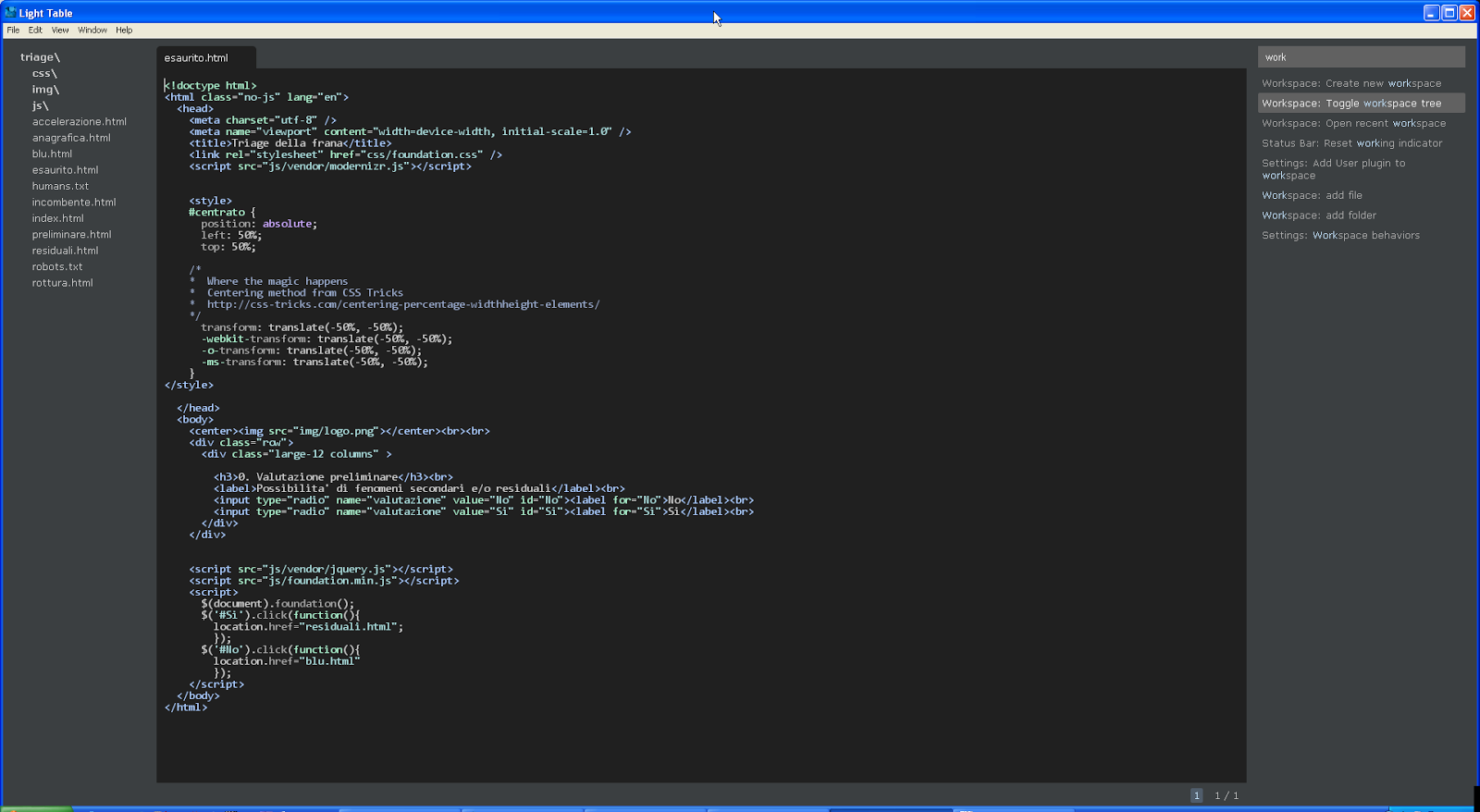Click the '<meta charset="utf-8" />' line
The image size is (1480, 812).
click(x=263, y=120)
